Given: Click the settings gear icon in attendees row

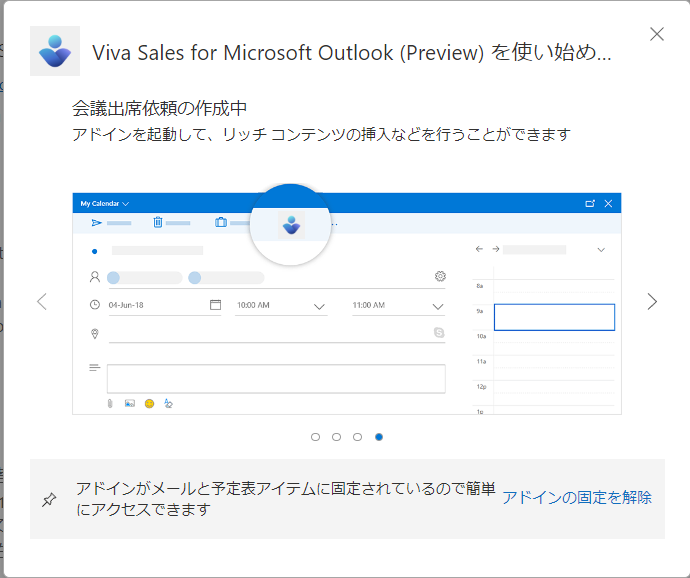Looking at the screenshot, I should click(440, 276).
